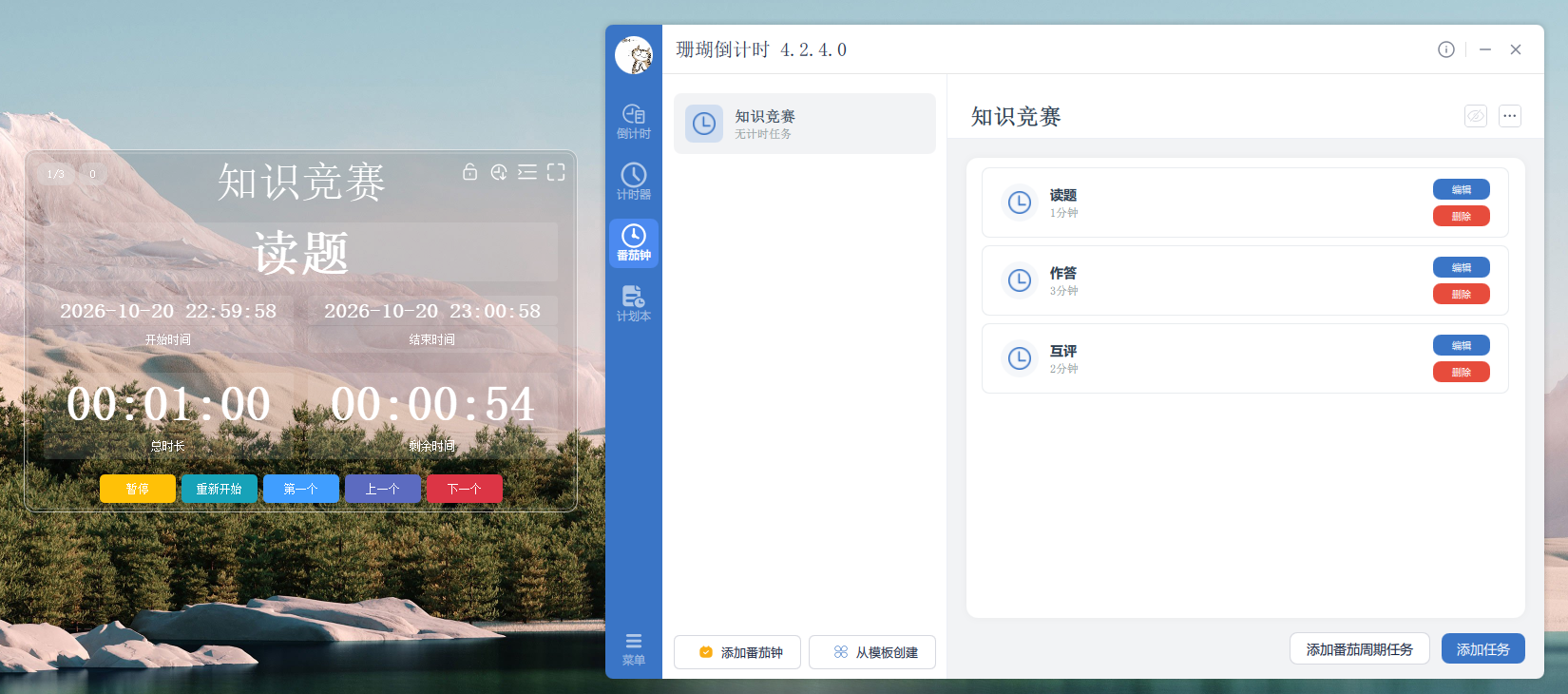Delete the 作答 task

pos(1462,294)
